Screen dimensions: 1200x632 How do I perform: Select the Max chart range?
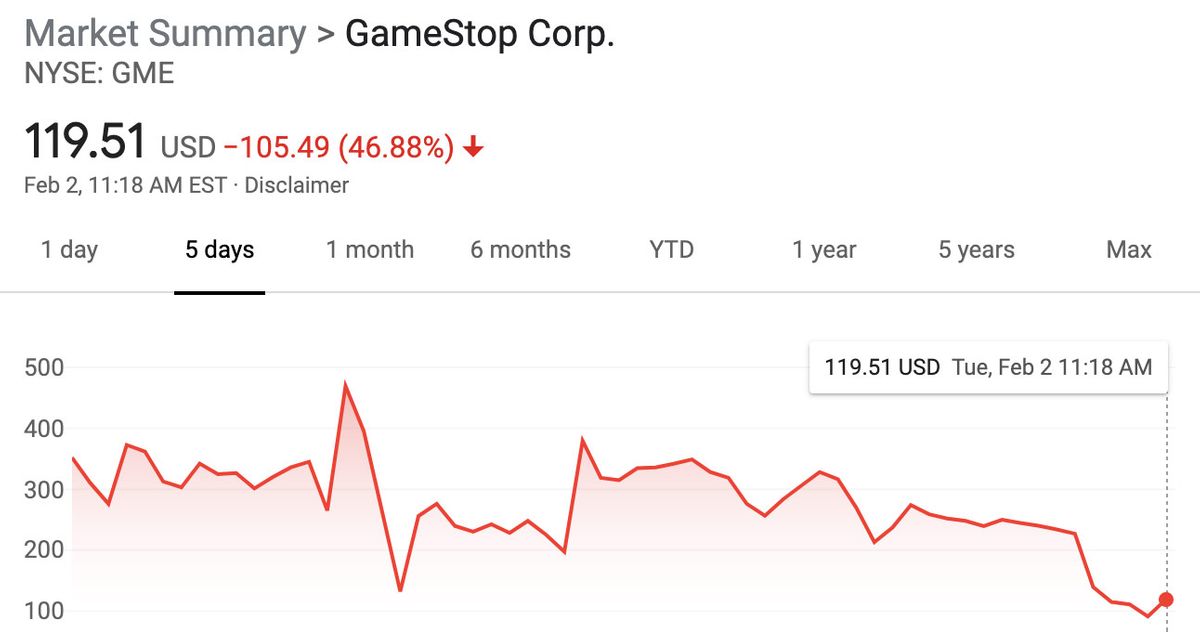pos(1128,250)
